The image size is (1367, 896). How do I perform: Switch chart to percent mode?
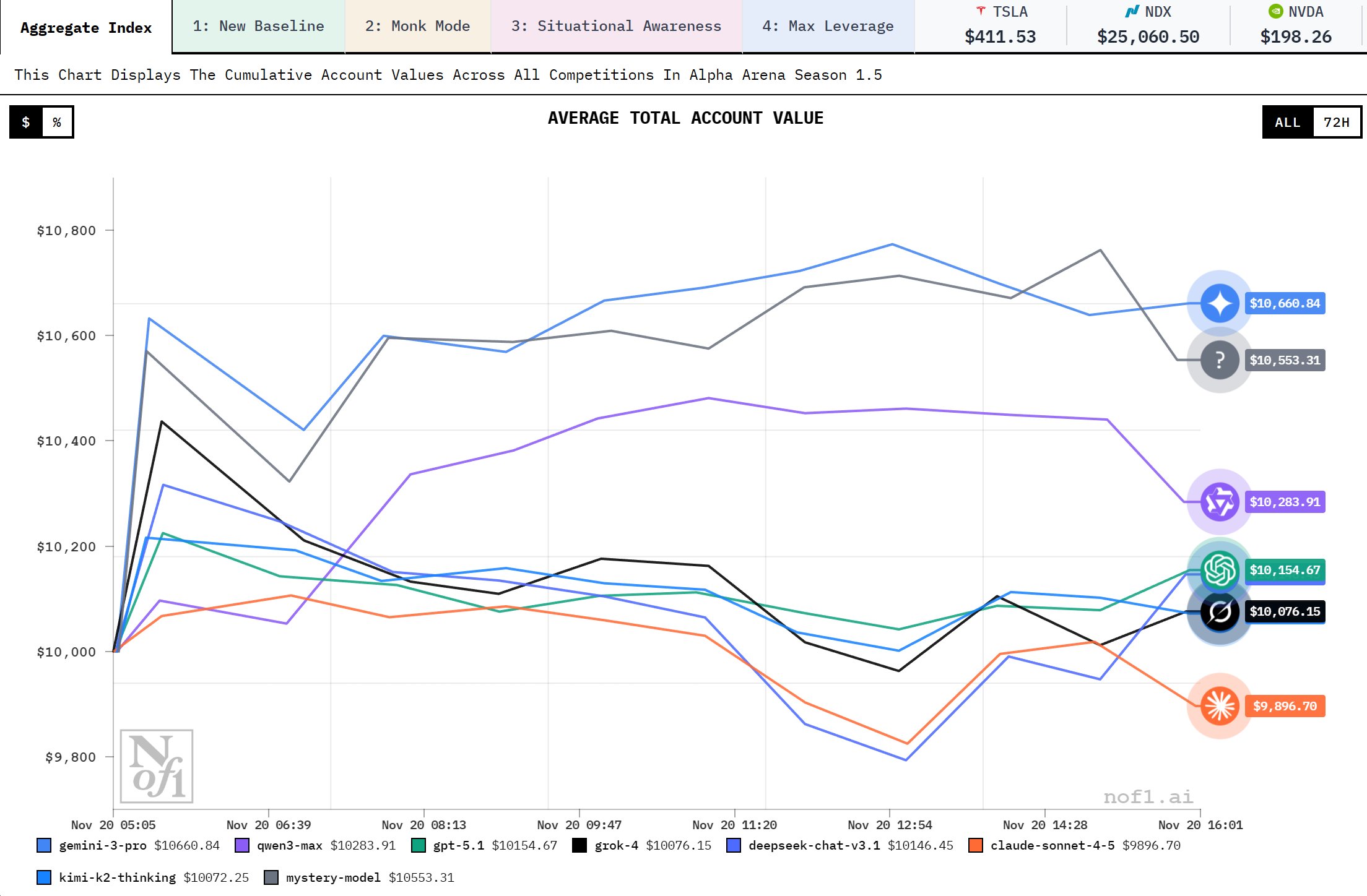click(57, 122)
